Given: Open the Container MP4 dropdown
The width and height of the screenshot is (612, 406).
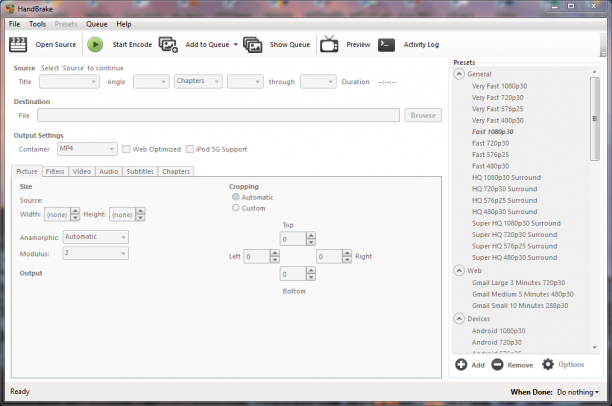Looking at the screenshot, I should pyautogui.click(x=87, y=149).
